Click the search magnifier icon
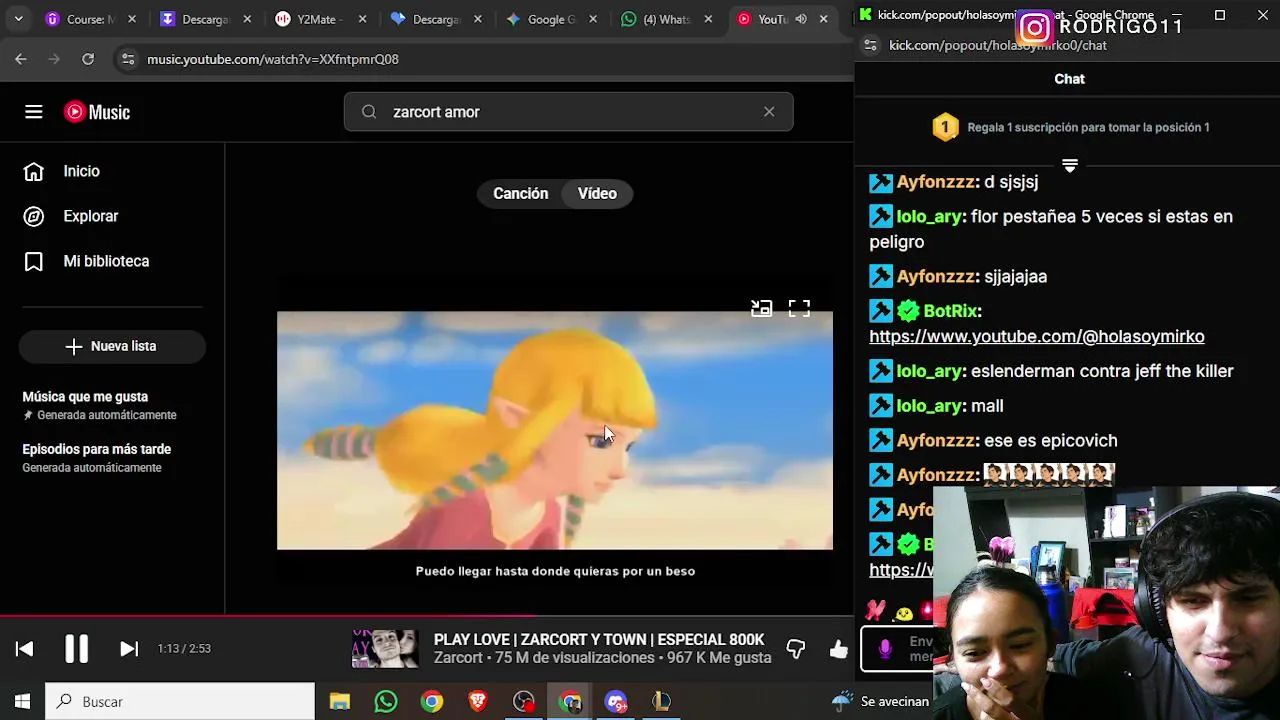The width and height of the screenshot is (1280, 720). pyautogui.click(x=369, y=112)
